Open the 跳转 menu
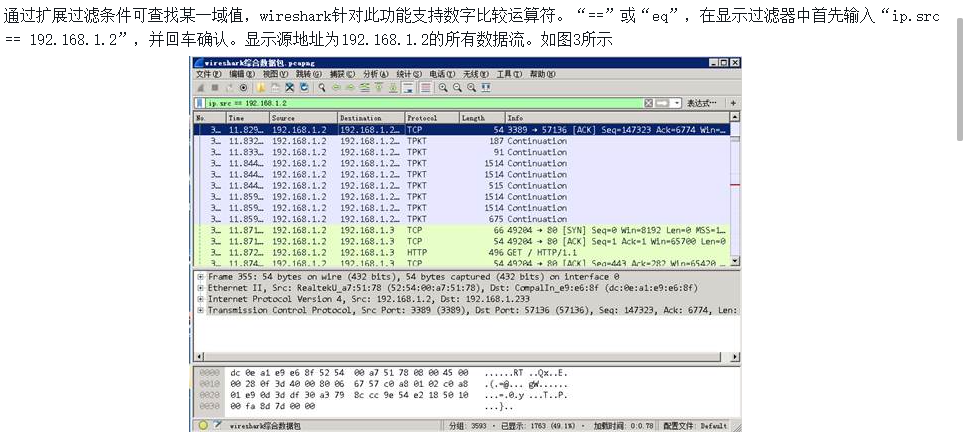The height and width of the screenshot is (438, 963). [308, 74]
